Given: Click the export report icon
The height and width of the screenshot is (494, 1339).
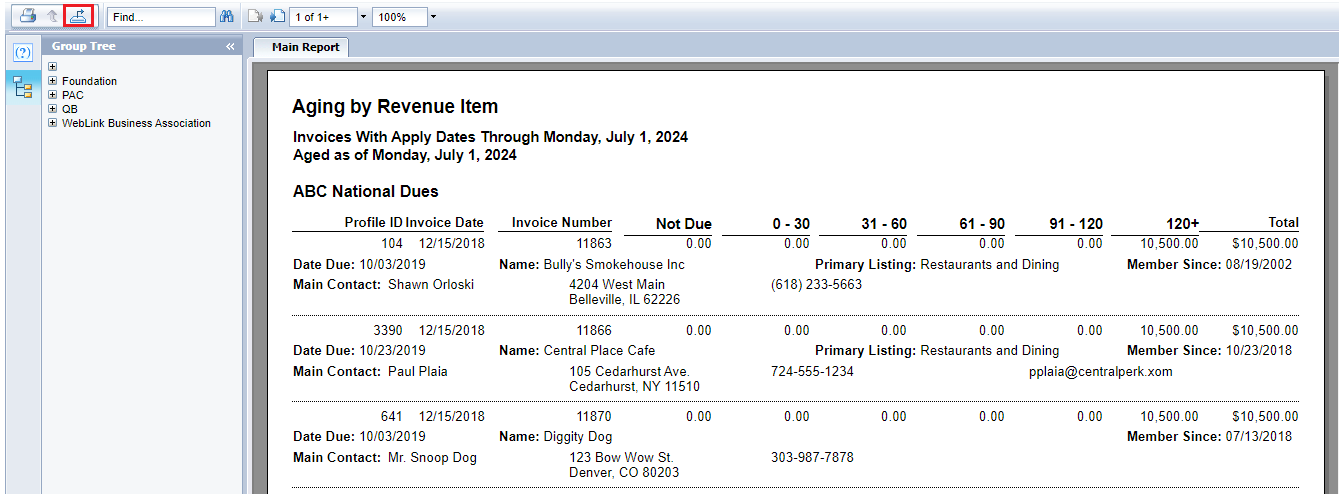Looking at the screenshot, I should (78, 16).
